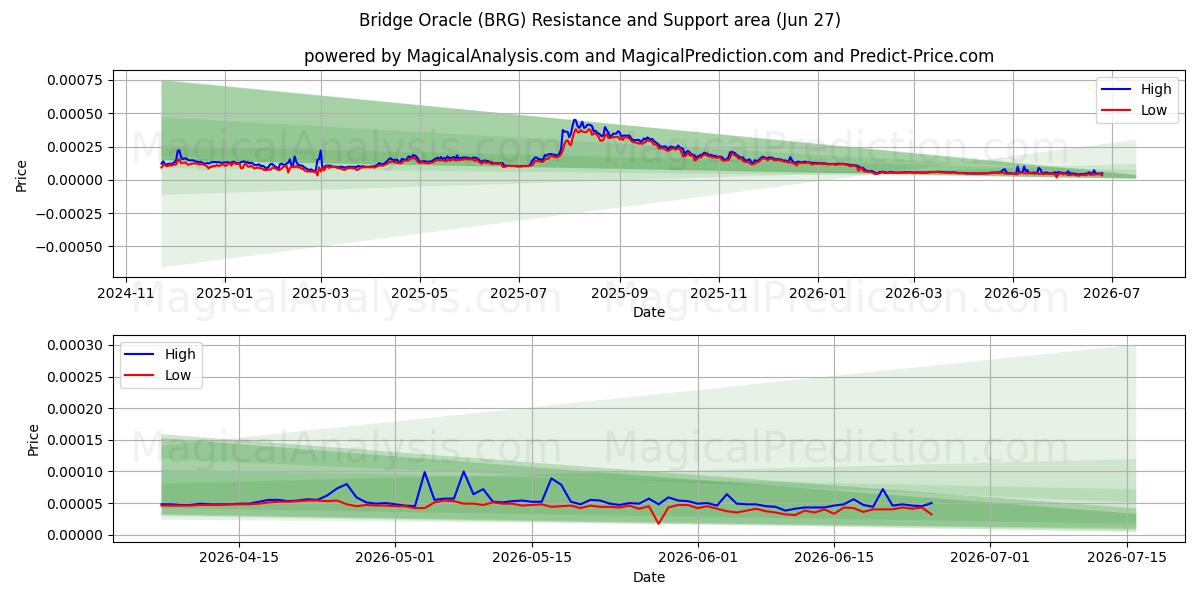Click the top chart x-axis label '2025-07'
This screenshot has width=1200, height=600.
(x=519, y=295)
